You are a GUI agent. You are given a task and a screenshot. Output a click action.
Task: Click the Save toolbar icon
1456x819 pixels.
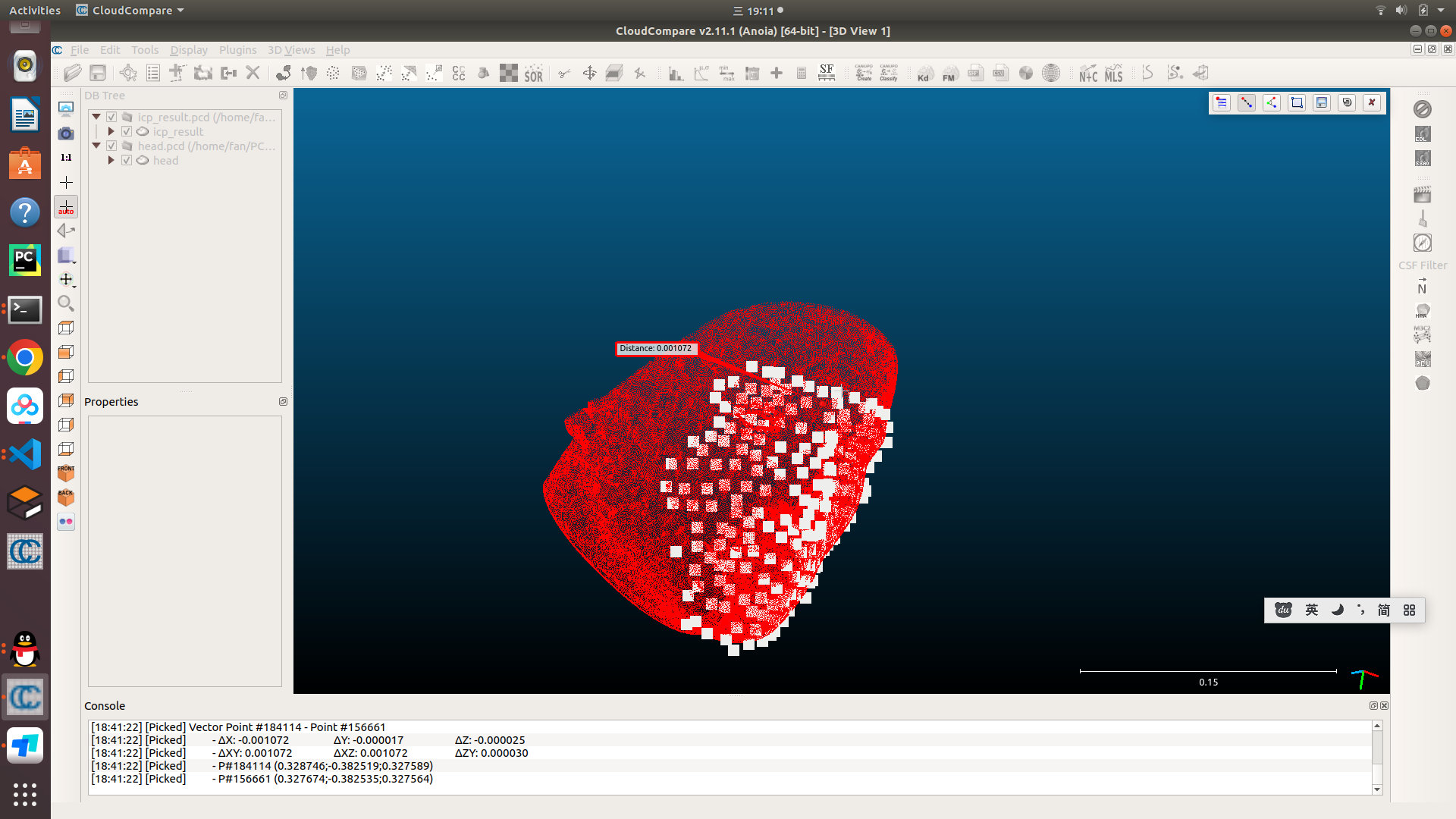point(98,73)
